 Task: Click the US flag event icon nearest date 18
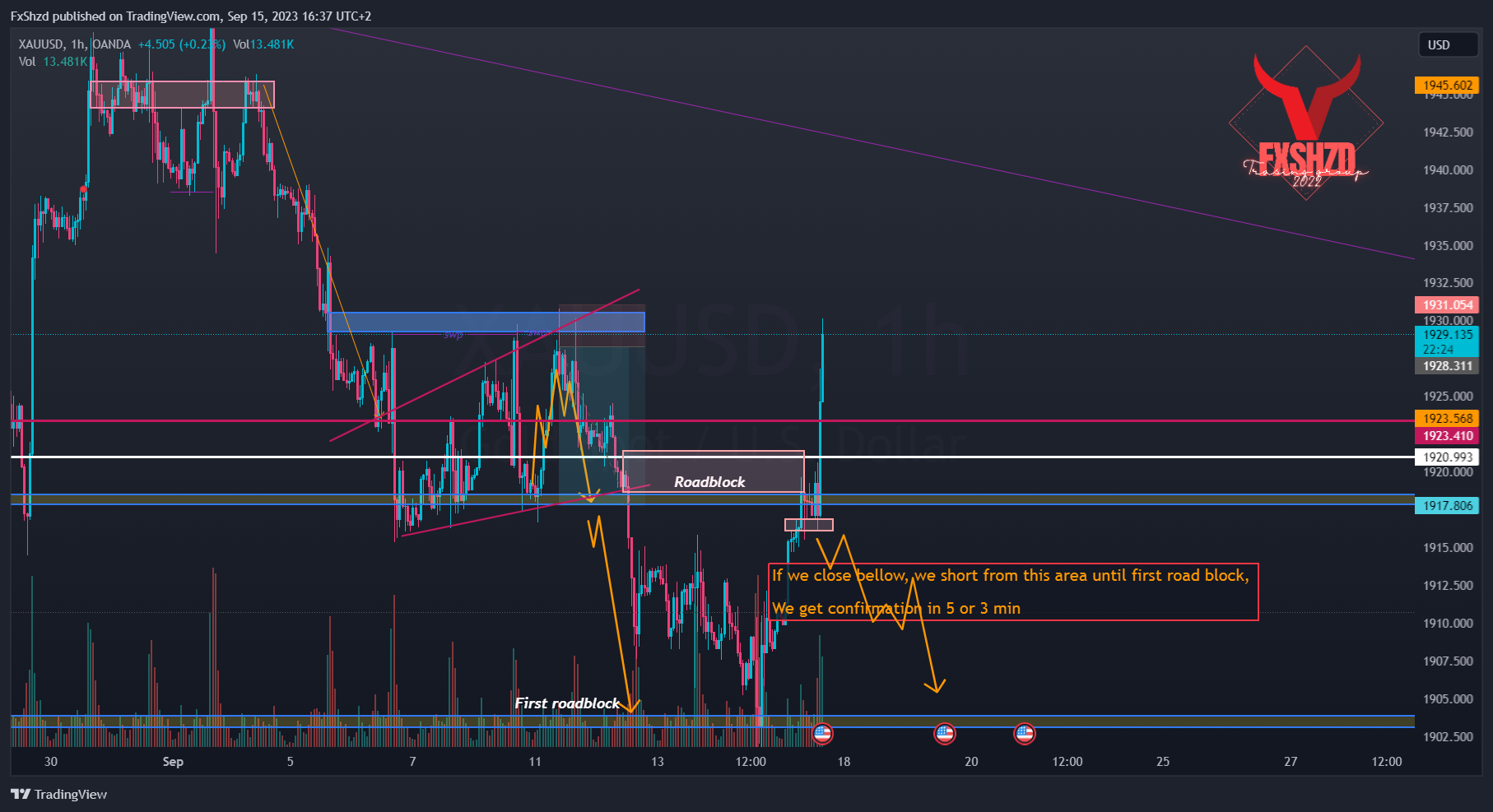pyautogui.click(x=822, y=734)
